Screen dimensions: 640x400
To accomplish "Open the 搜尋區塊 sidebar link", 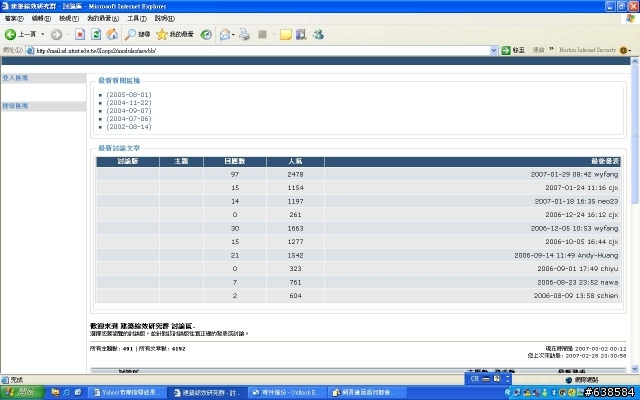I will 15,106.
